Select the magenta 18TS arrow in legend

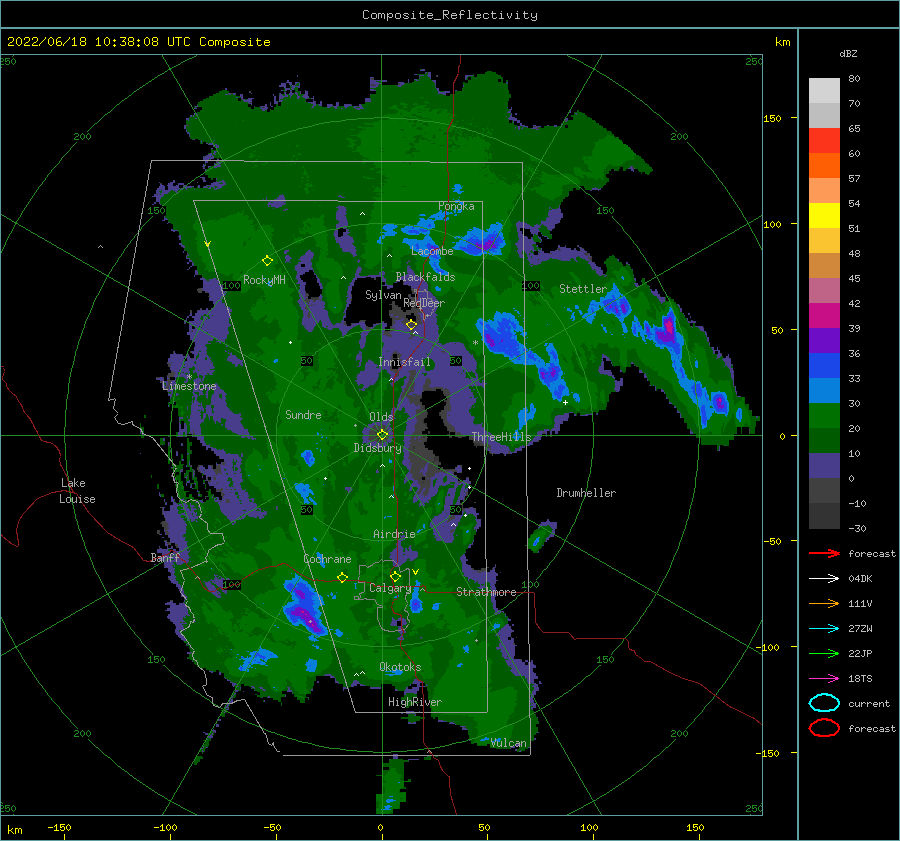[824, 679]
